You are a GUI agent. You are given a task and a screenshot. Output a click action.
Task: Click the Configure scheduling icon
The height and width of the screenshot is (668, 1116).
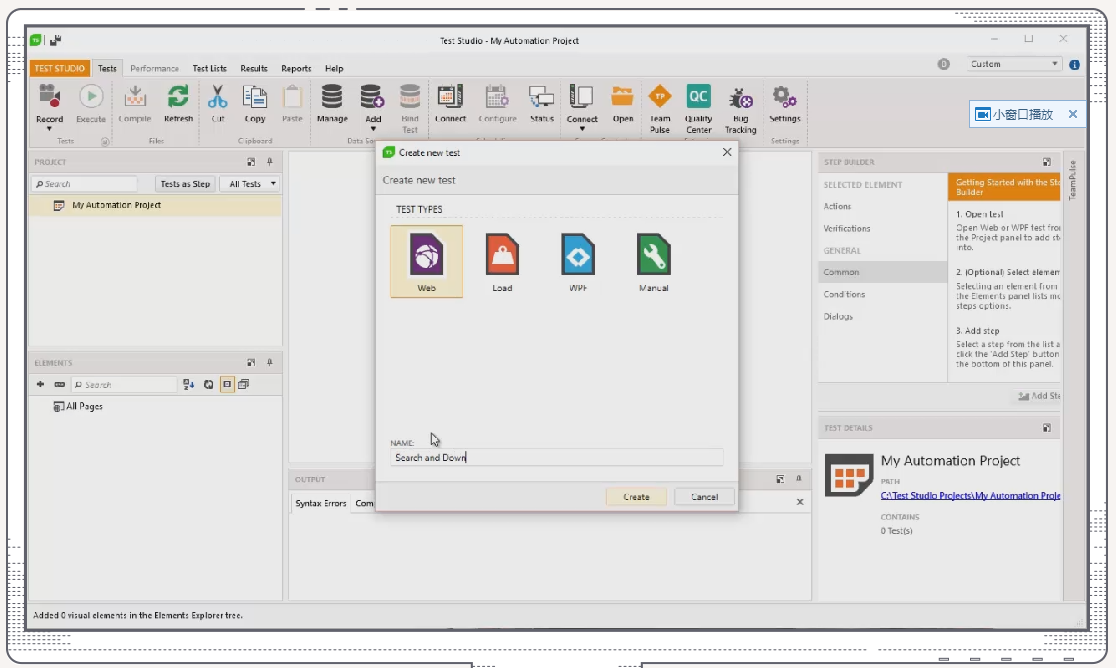tap(497, 97)
